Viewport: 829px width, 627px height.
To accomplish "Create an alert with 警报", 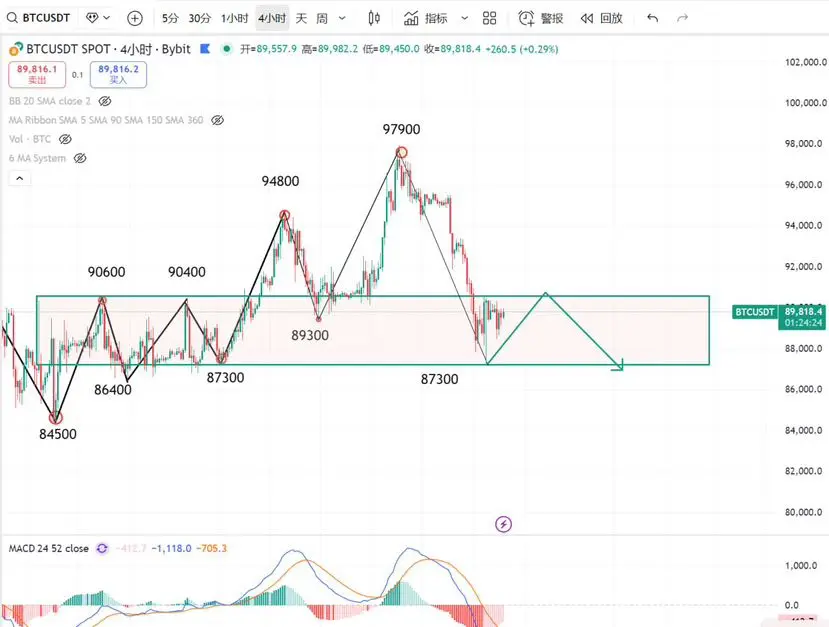I will click(540, 19).
